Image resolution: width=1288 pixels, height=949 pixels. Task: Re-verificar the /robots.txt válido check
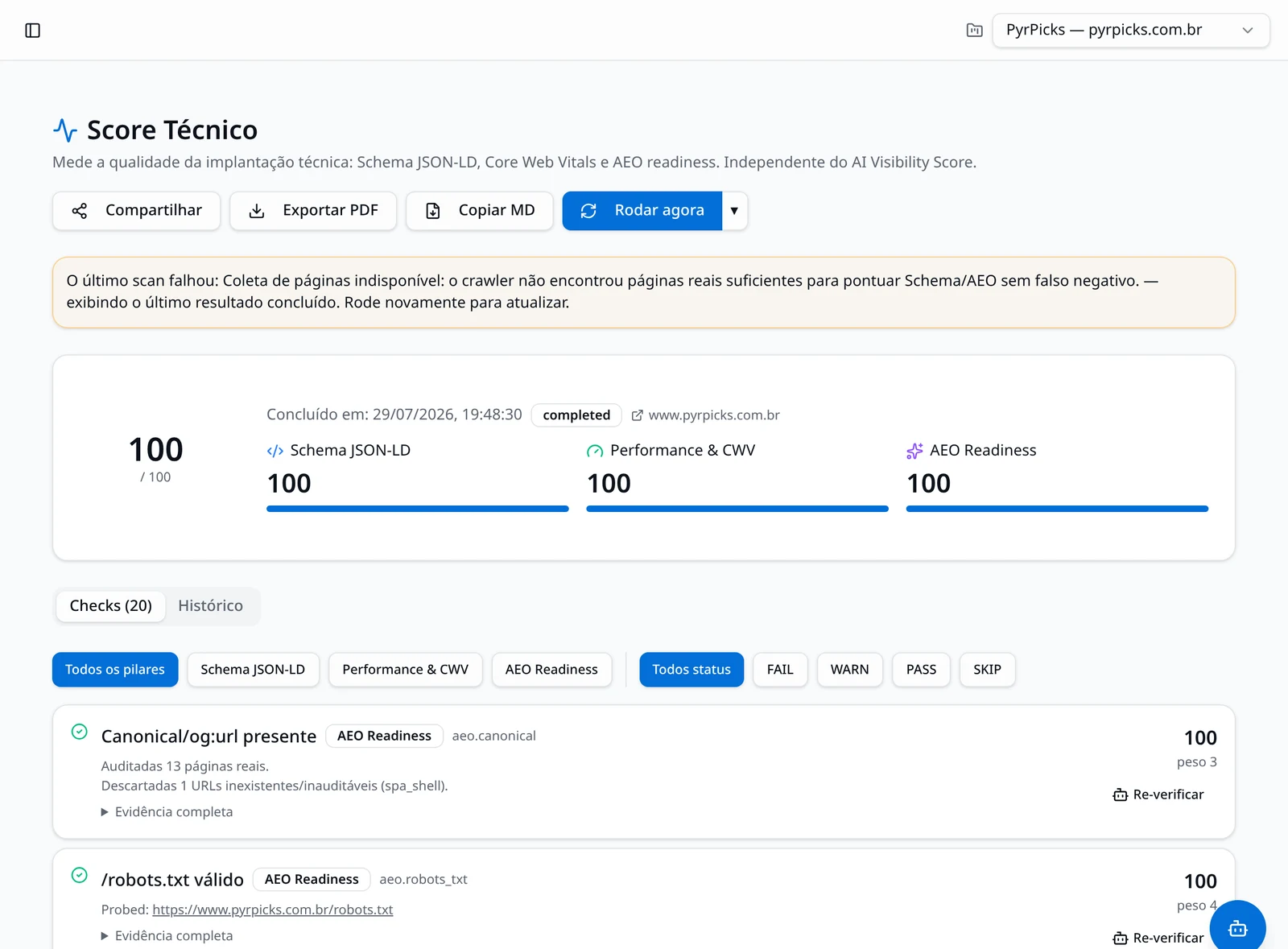1158,938
